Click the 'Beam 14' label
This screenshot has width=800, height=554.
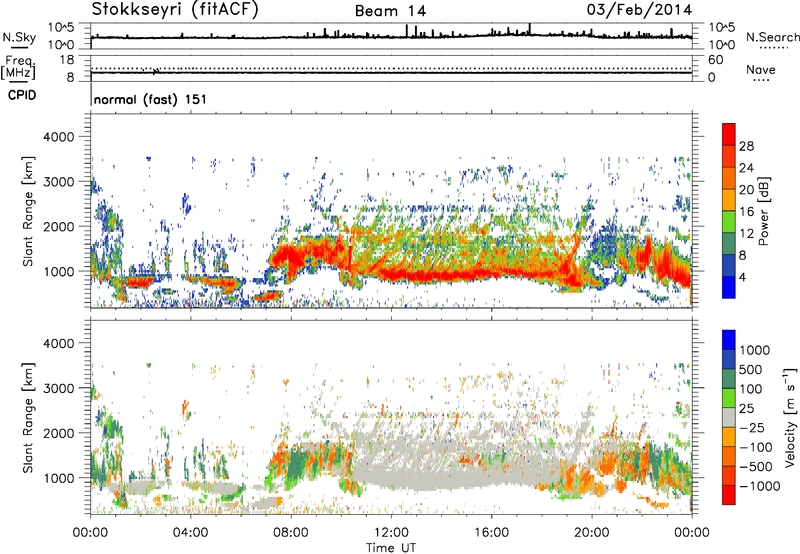[390, 11]
